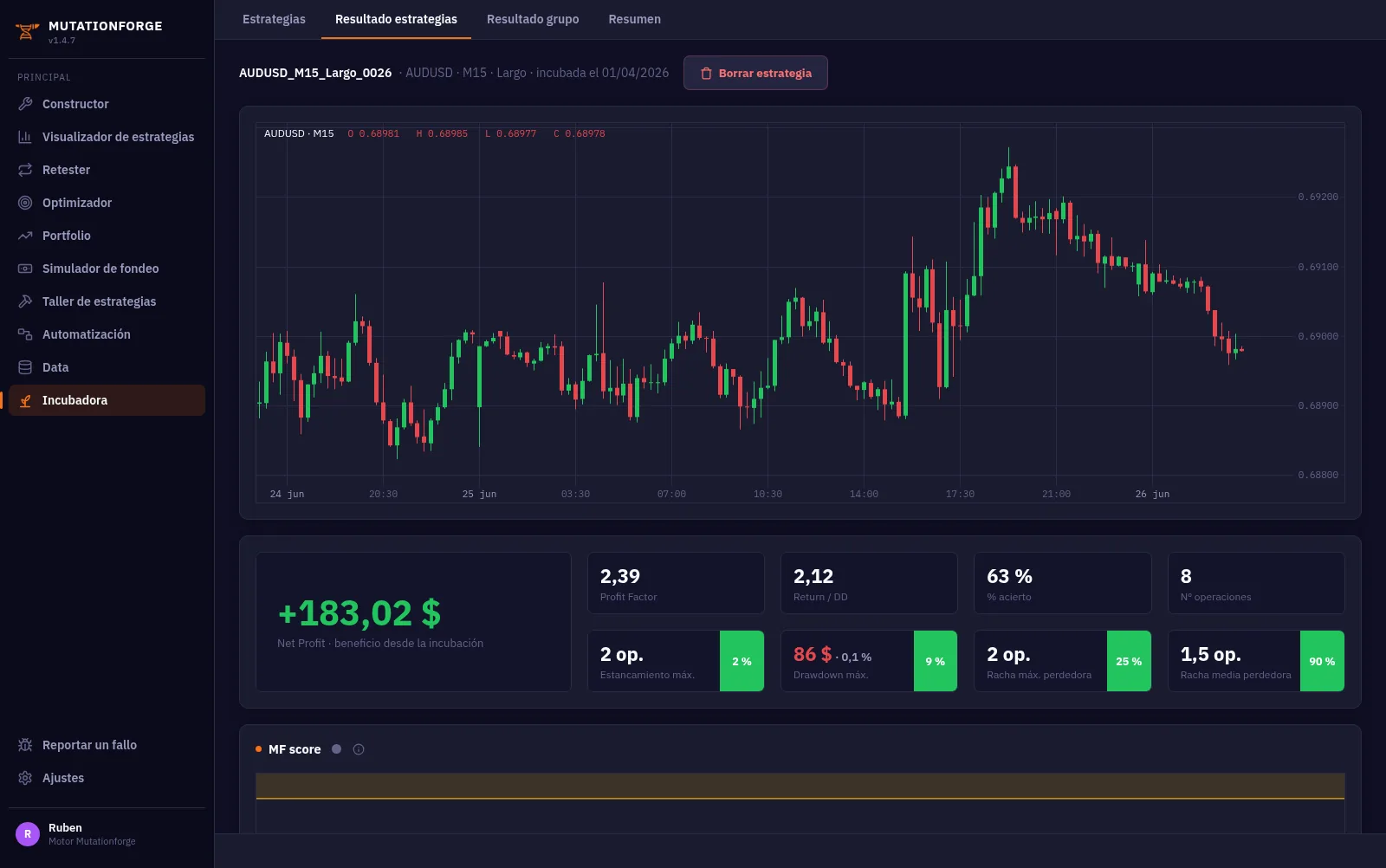Open Taller de estrategias page
Image resolution: width=1386 pixels, height=868 pixels.
(x=107, y=301)
